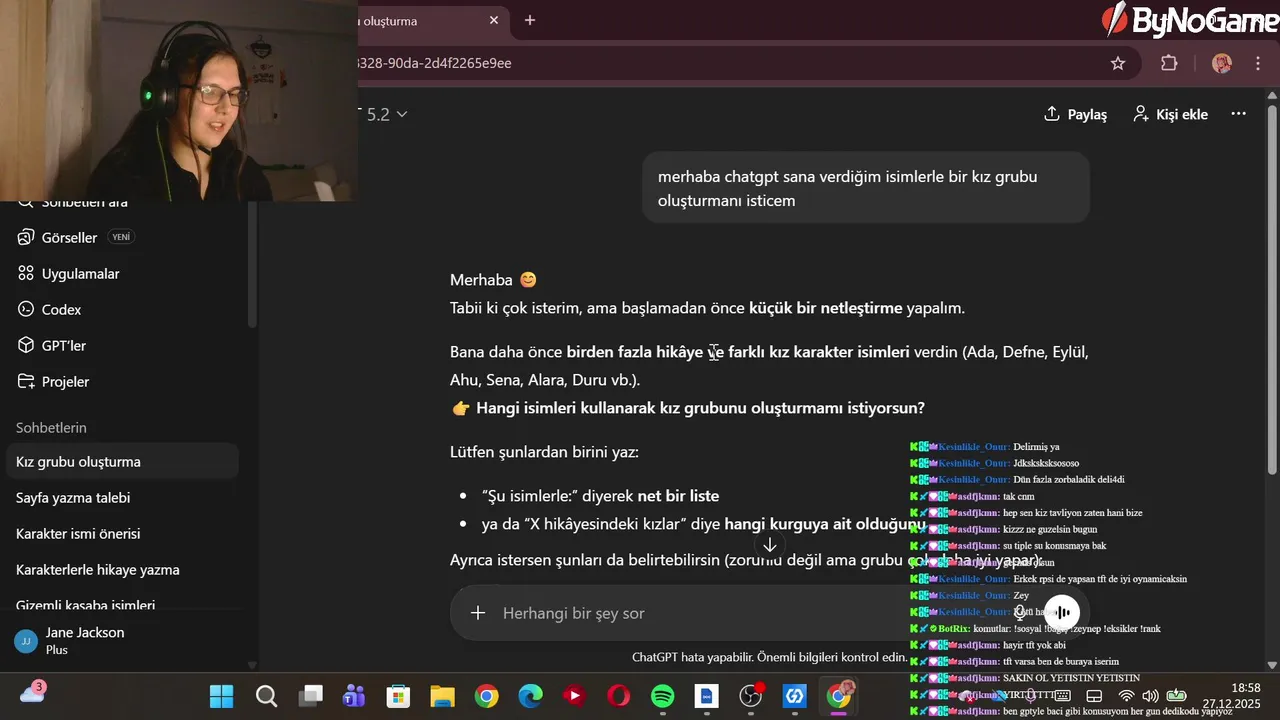Open the first Chrome taskbar icon

[x=486, y=696]
